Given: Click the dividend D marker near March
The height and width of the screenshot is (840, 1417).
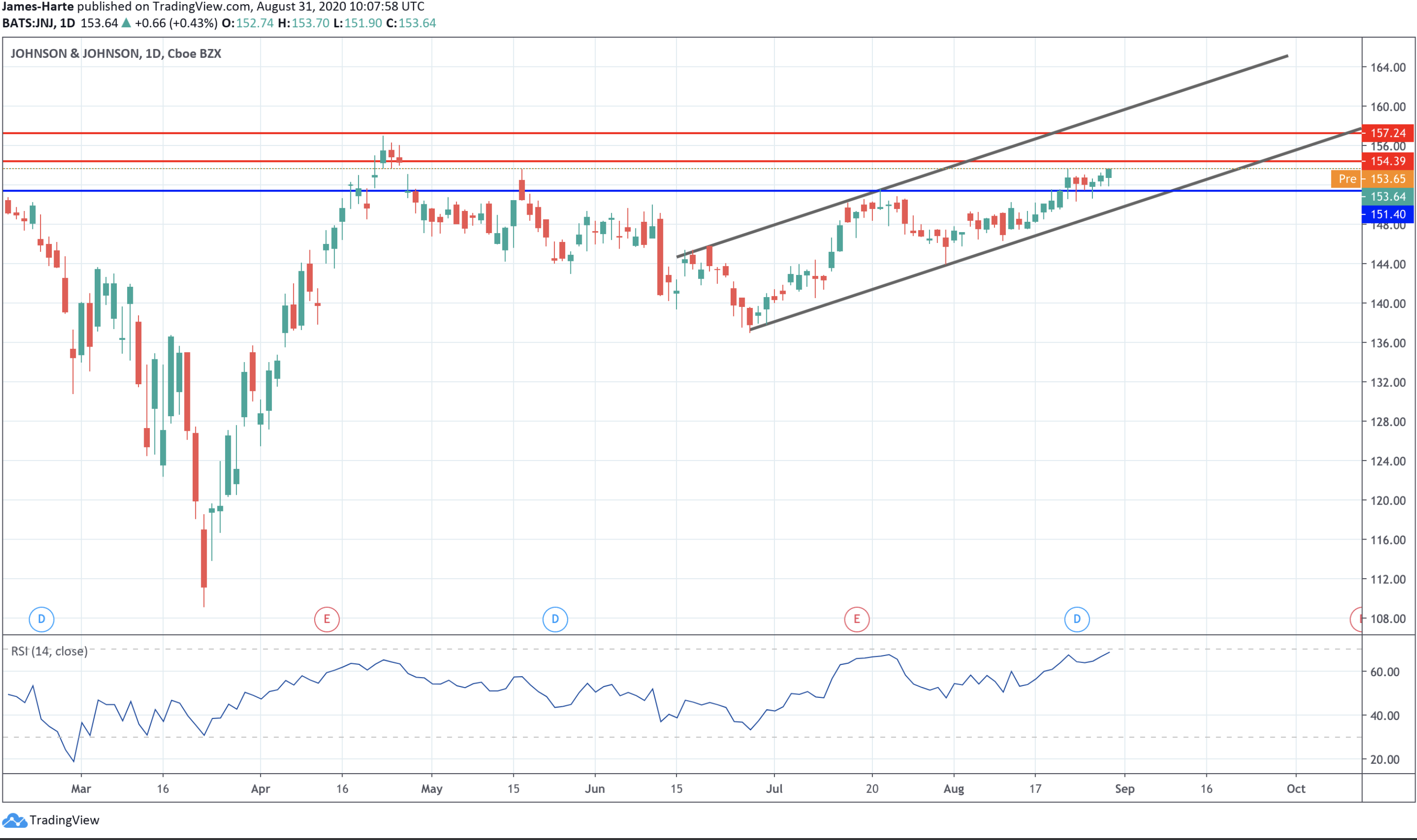Looking at the screenshot, I should coord(41,619).
